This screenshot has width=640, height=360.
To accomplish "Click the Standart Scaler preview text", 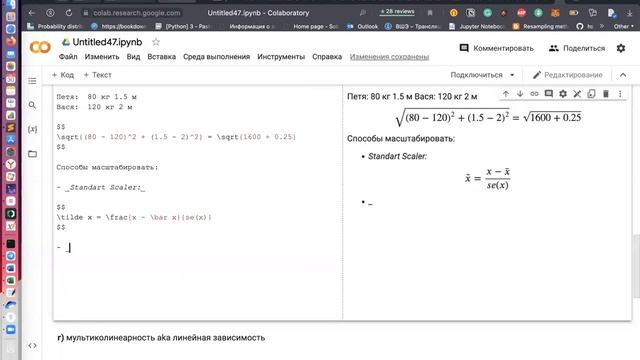I will click(397, 156).
